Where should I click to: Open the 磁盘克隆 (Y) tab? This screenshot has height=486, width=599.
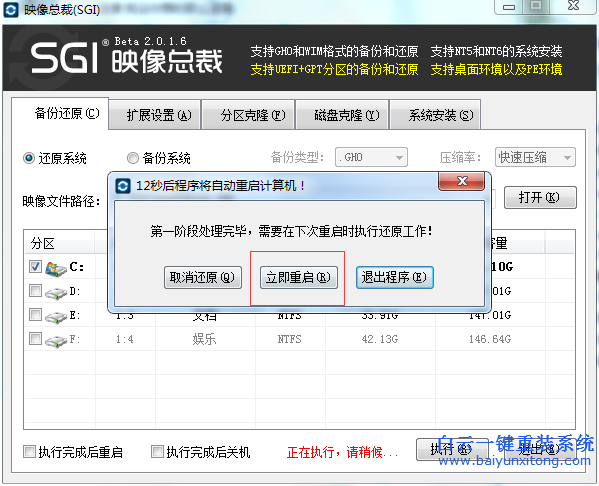pos(342,115)
